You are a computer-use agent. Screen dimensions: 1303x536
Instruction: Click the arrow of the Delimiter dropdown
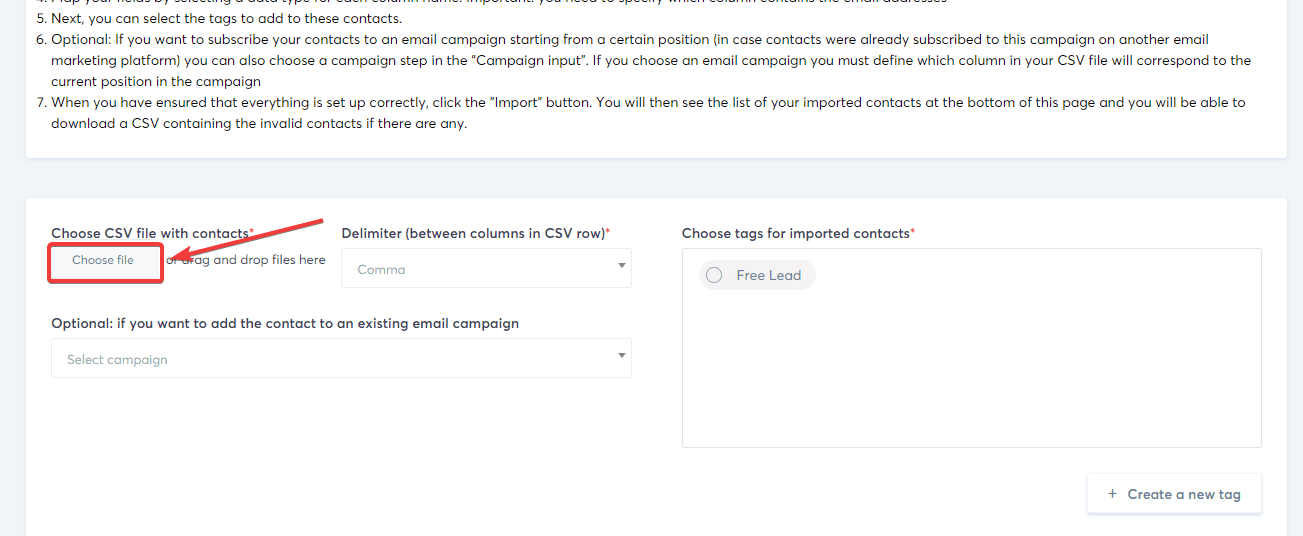621,266
